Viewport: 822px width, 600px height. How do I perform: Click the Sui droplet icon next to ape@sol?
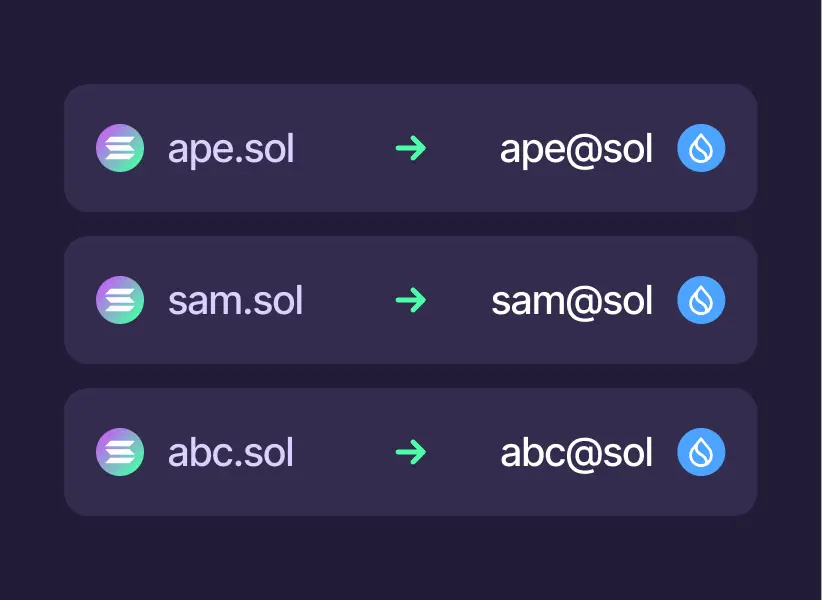(x=701, y=149)
